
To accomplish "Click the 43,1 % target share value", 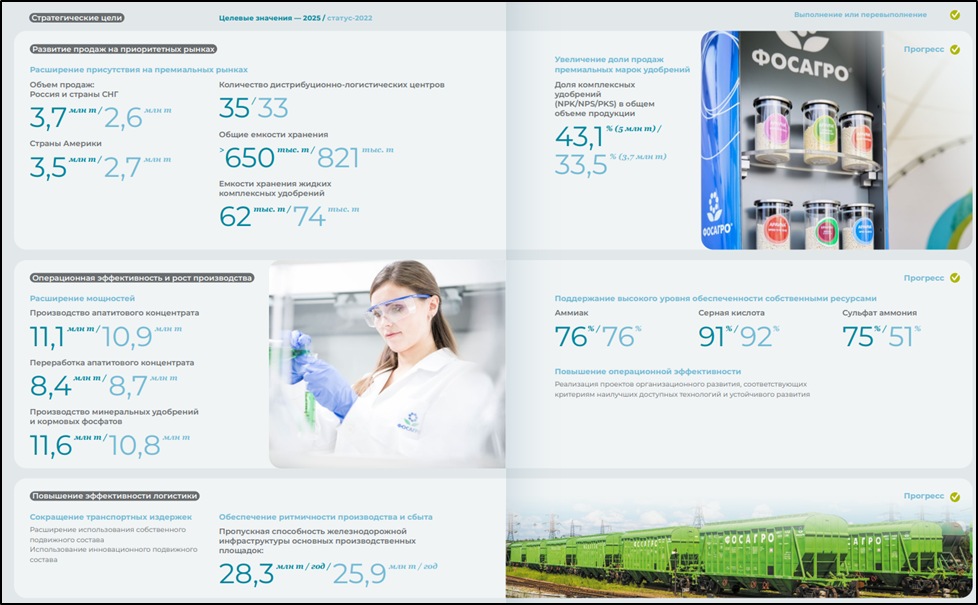I will (x=605, y=136).
